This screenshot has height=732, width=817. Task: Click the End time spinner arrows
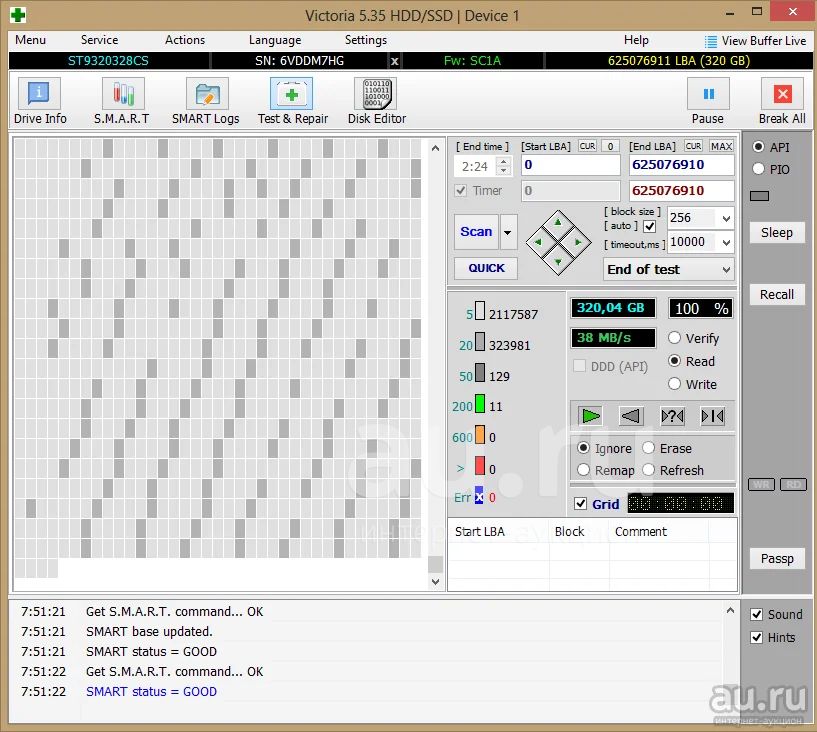503,166
